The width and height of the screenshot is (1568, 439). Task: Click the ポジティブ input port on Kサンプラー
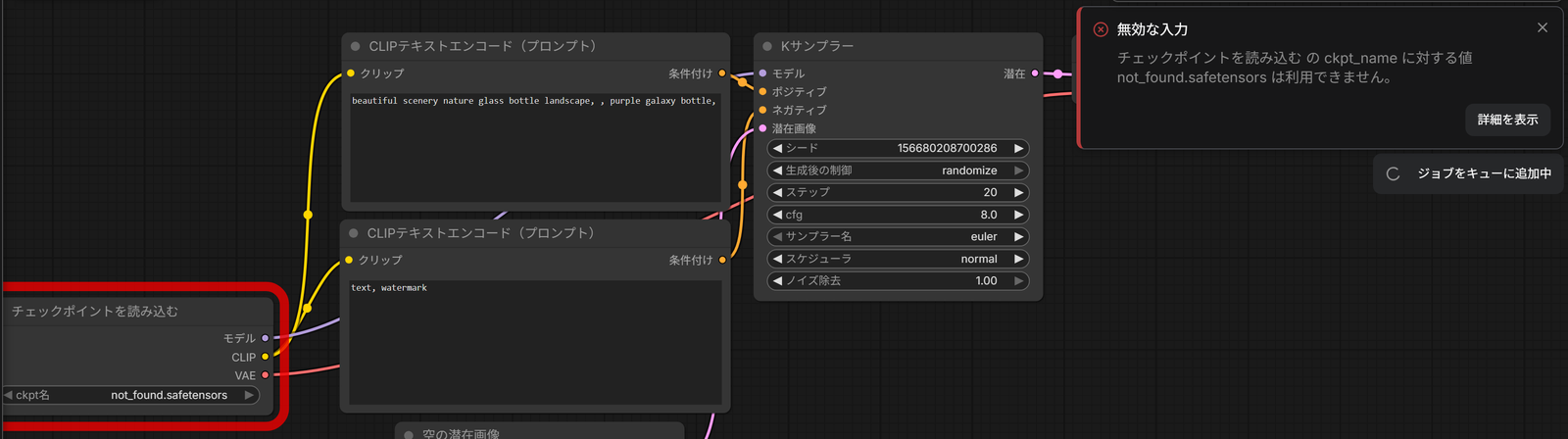coord(762,91)
